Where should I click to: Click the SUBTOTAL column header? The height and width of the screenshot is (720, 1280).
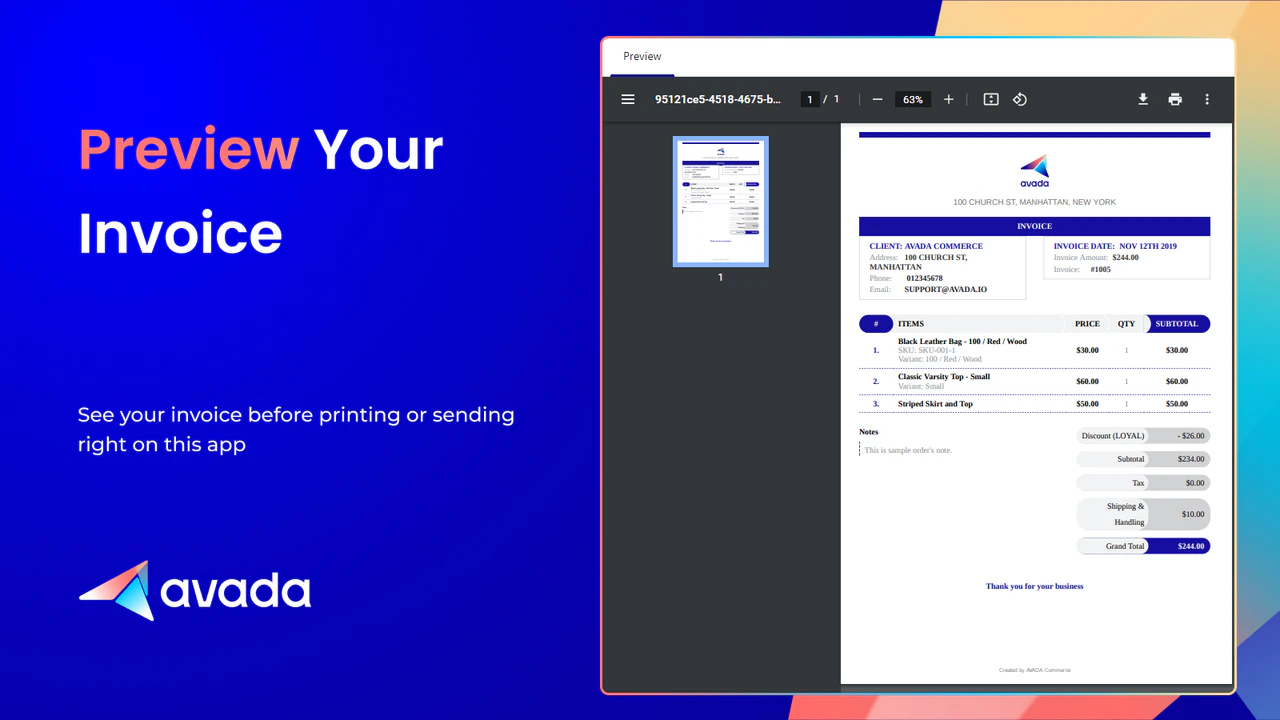coord(1177,324)
